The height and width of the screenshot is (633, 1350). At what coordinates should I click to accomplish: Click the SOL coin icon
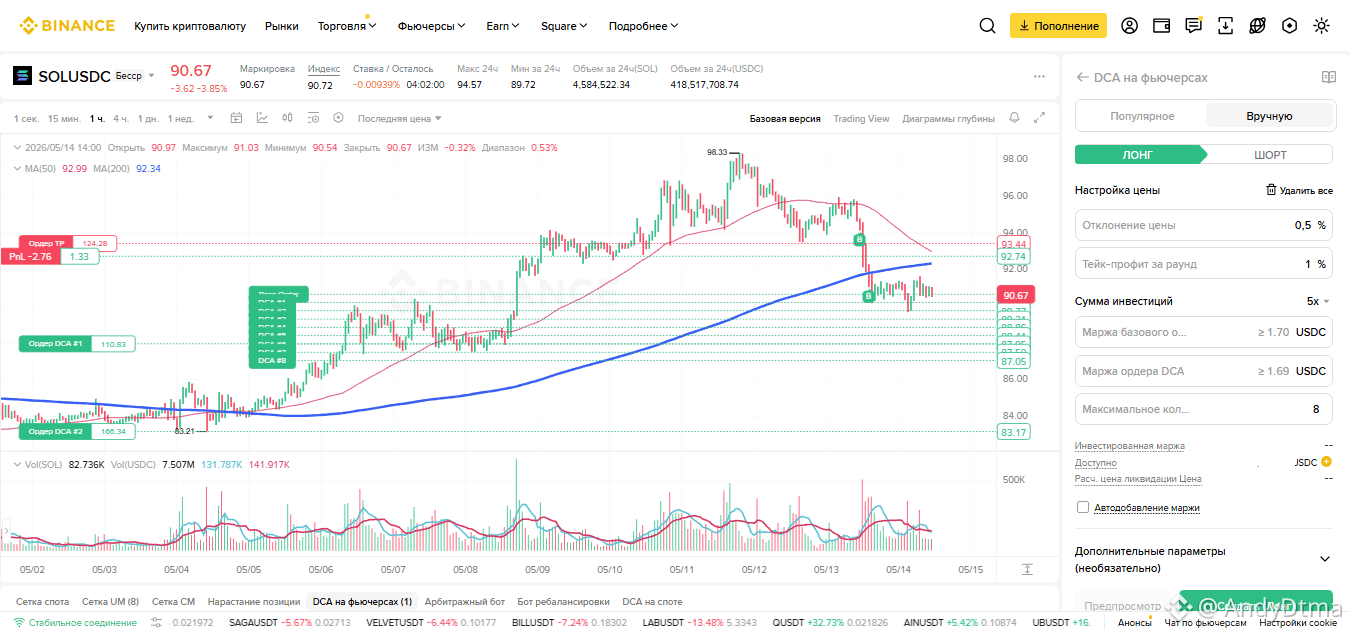coord(22,76)
